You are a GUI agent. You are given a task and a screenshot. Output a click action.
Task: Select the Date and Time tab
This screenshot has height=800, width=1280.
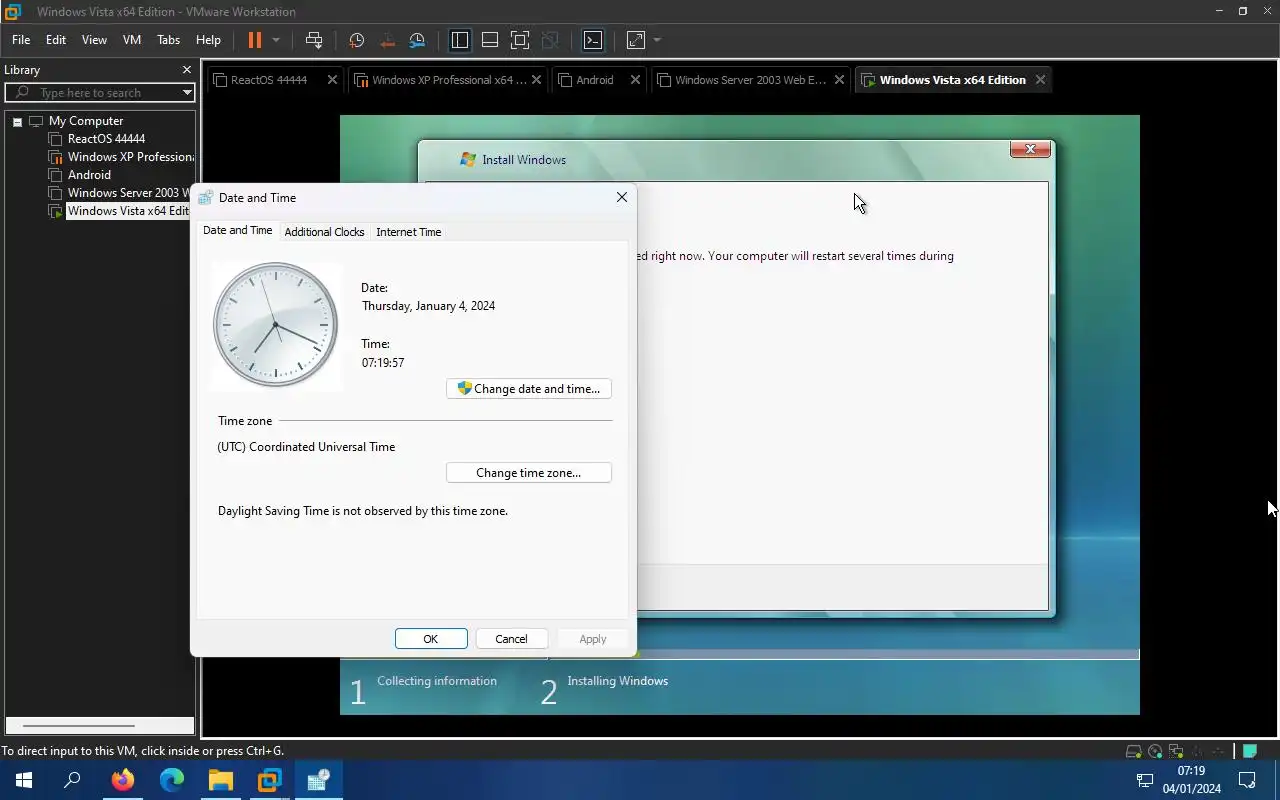[237, 230]
